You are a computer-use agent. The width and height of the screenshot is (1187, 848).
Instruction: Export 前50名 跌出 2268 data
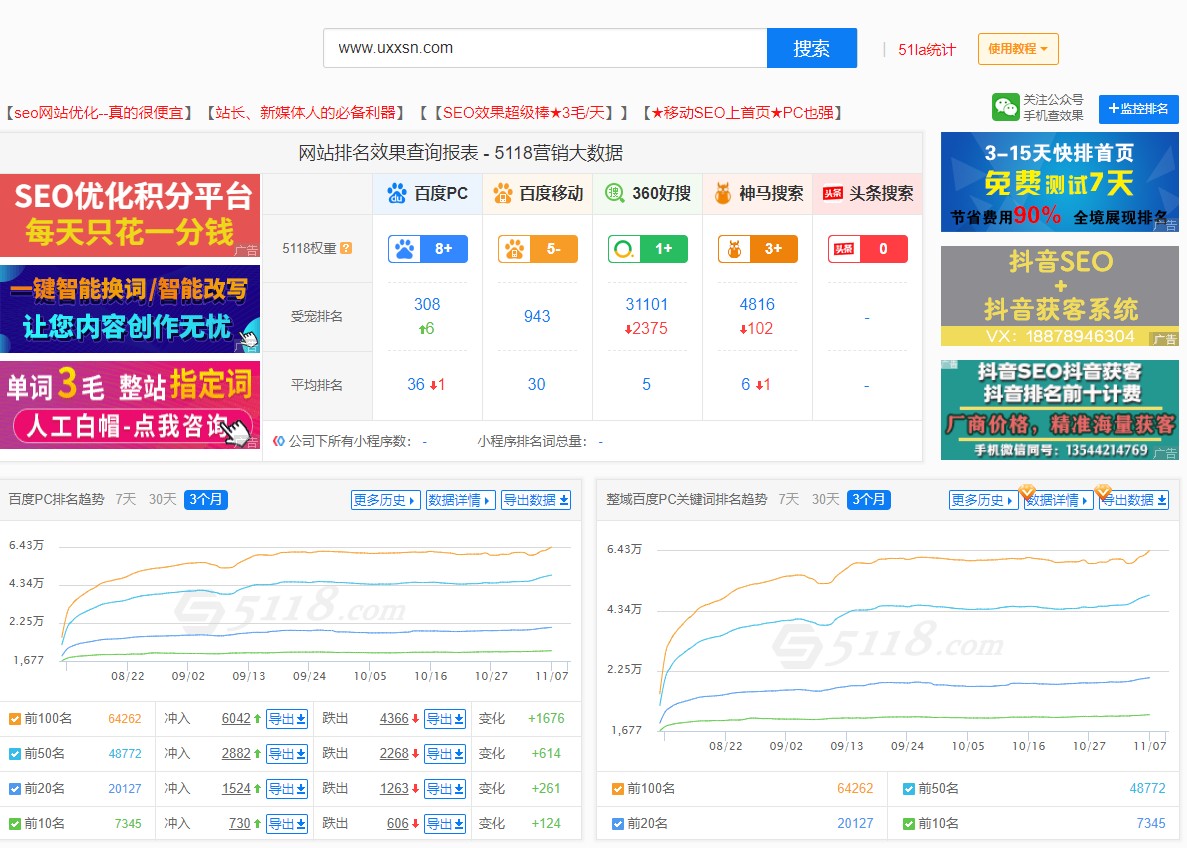(x=444, y=753)
